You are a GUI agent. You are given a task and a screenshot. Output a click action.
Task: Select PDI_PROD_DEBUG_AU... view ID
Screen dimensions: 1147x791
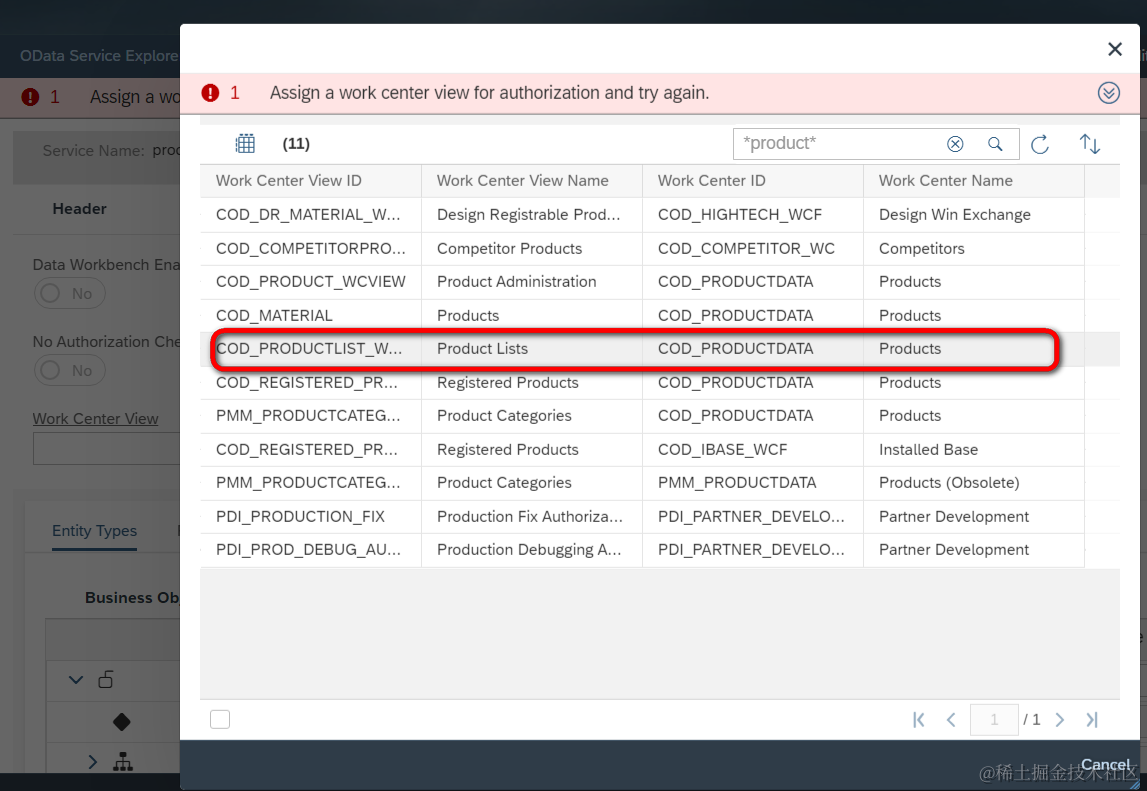pyautogui.click(x=308, y=550)
